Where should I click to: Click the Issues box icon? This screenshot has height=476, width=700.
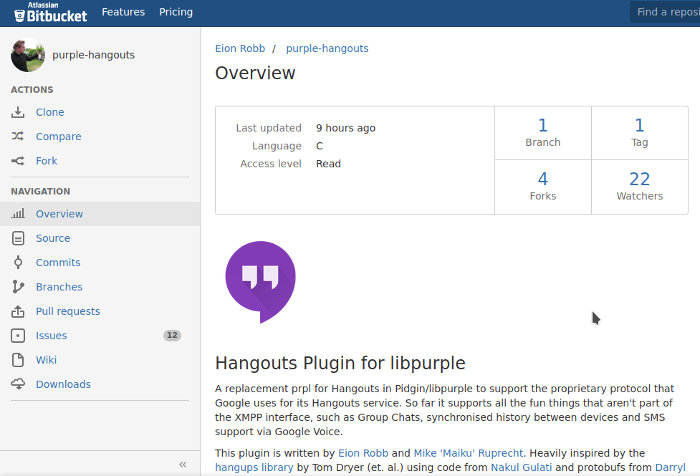[x=18, y=335]
